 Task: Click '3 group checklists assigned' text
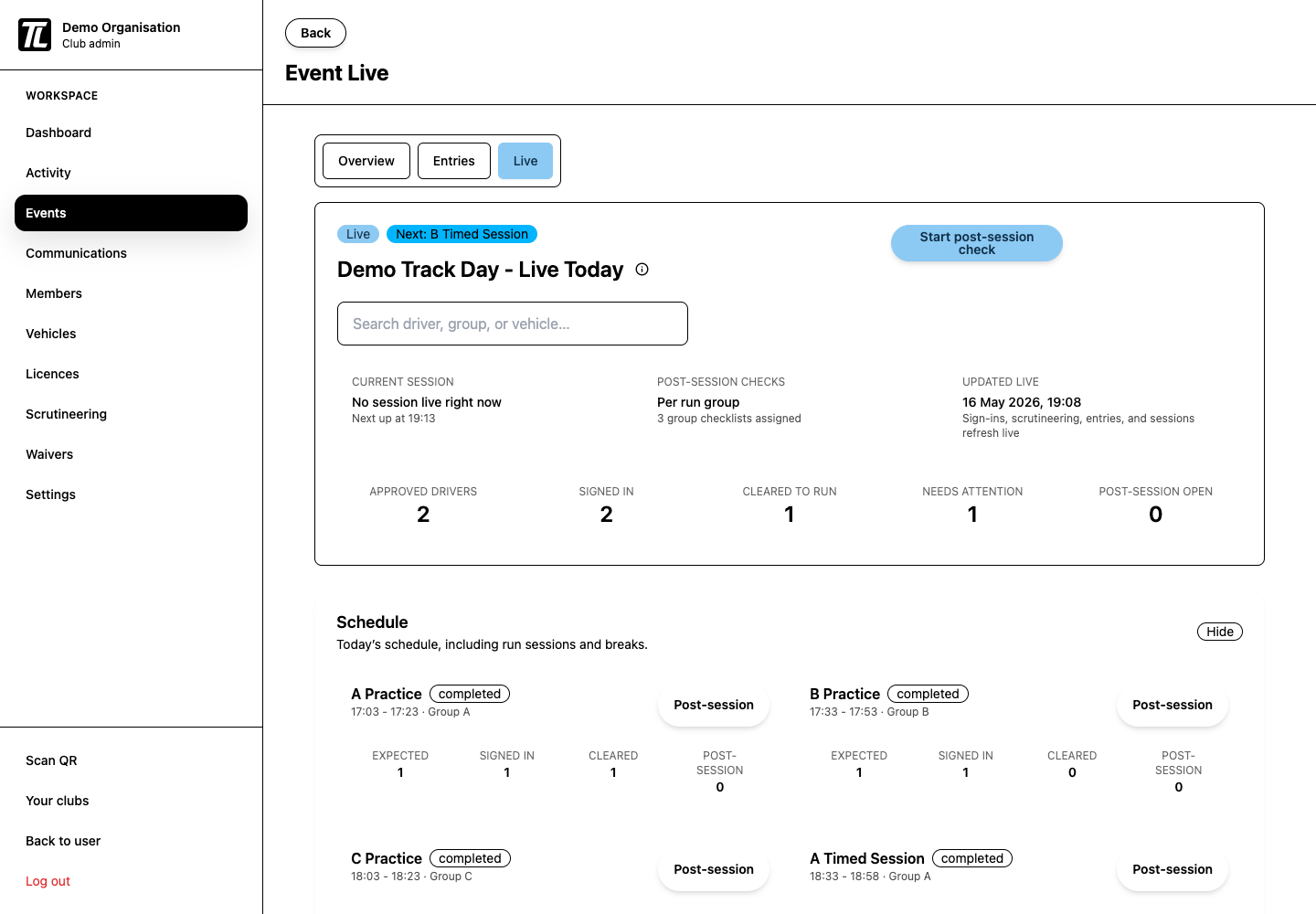pos(729,419)
